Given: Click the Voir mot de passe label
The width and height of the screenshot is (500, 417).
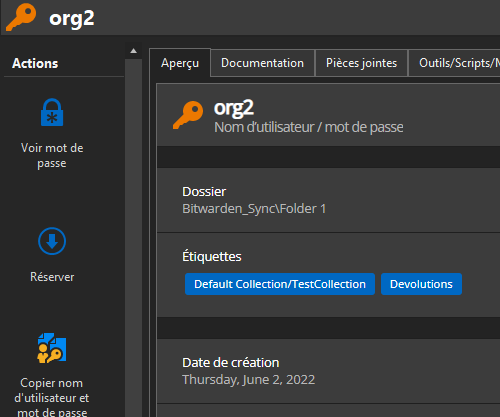Looking at the screenshot, I should pos(52,156).
